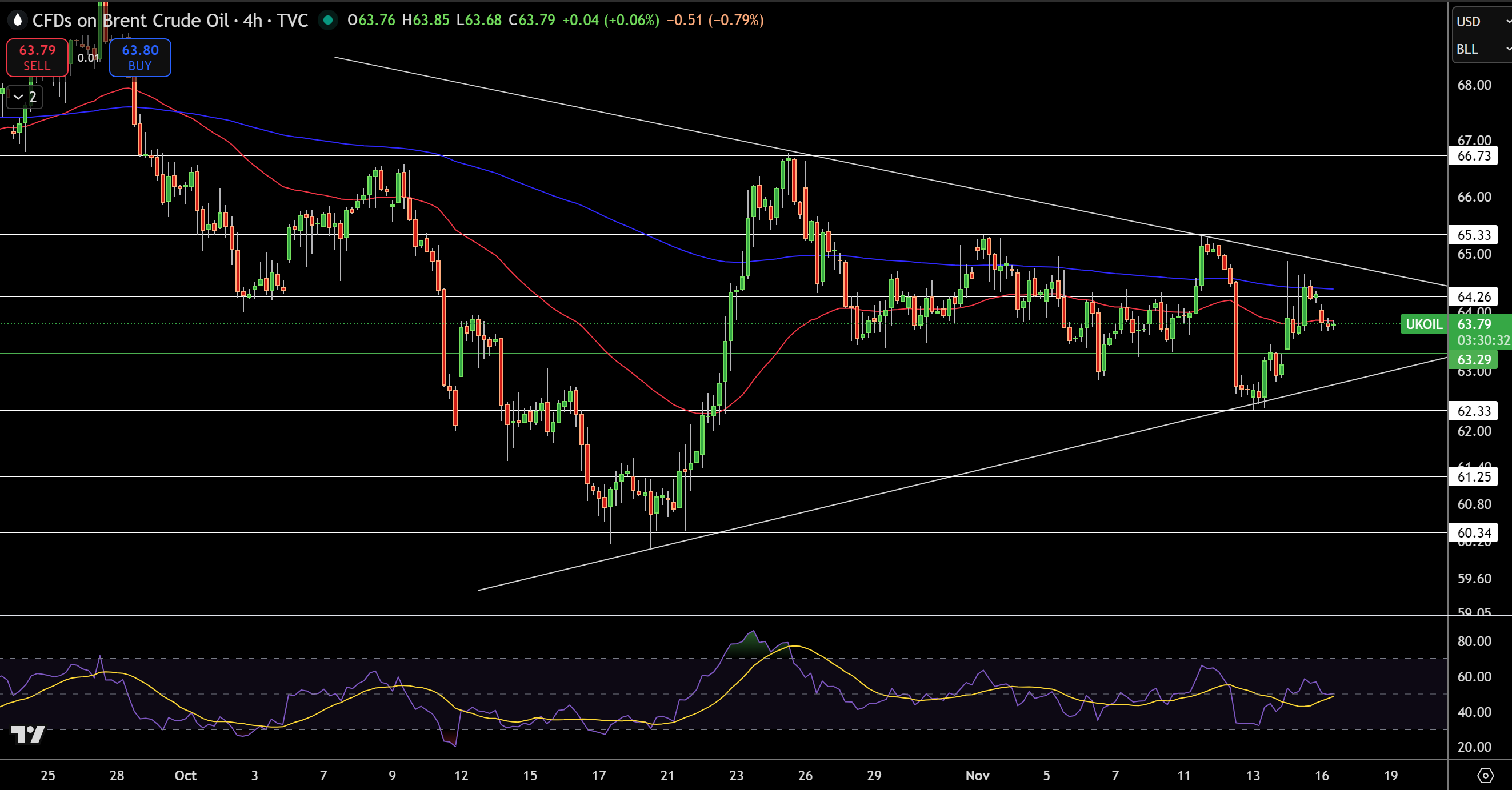Select the 61.25 price line label

1473,476
